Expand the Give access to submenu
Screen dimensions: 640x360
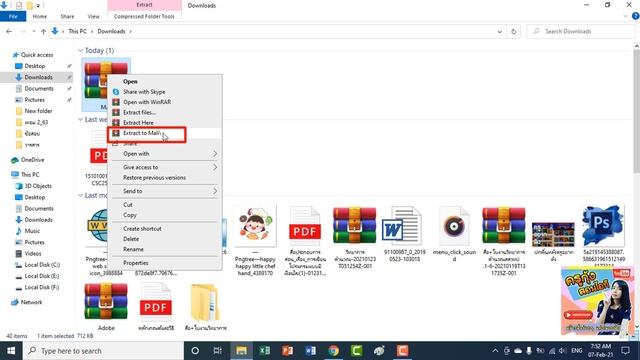point(165,167)
